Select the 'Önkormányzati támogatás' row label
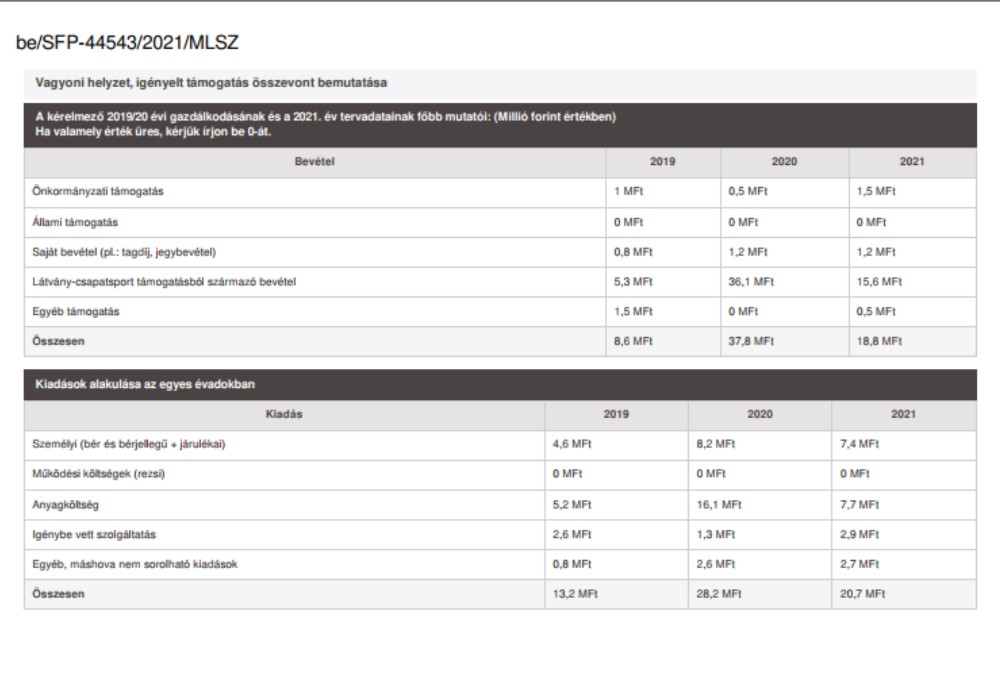Screen dimensions: 1000x679 pyautogui.click(x=98, y=191)
